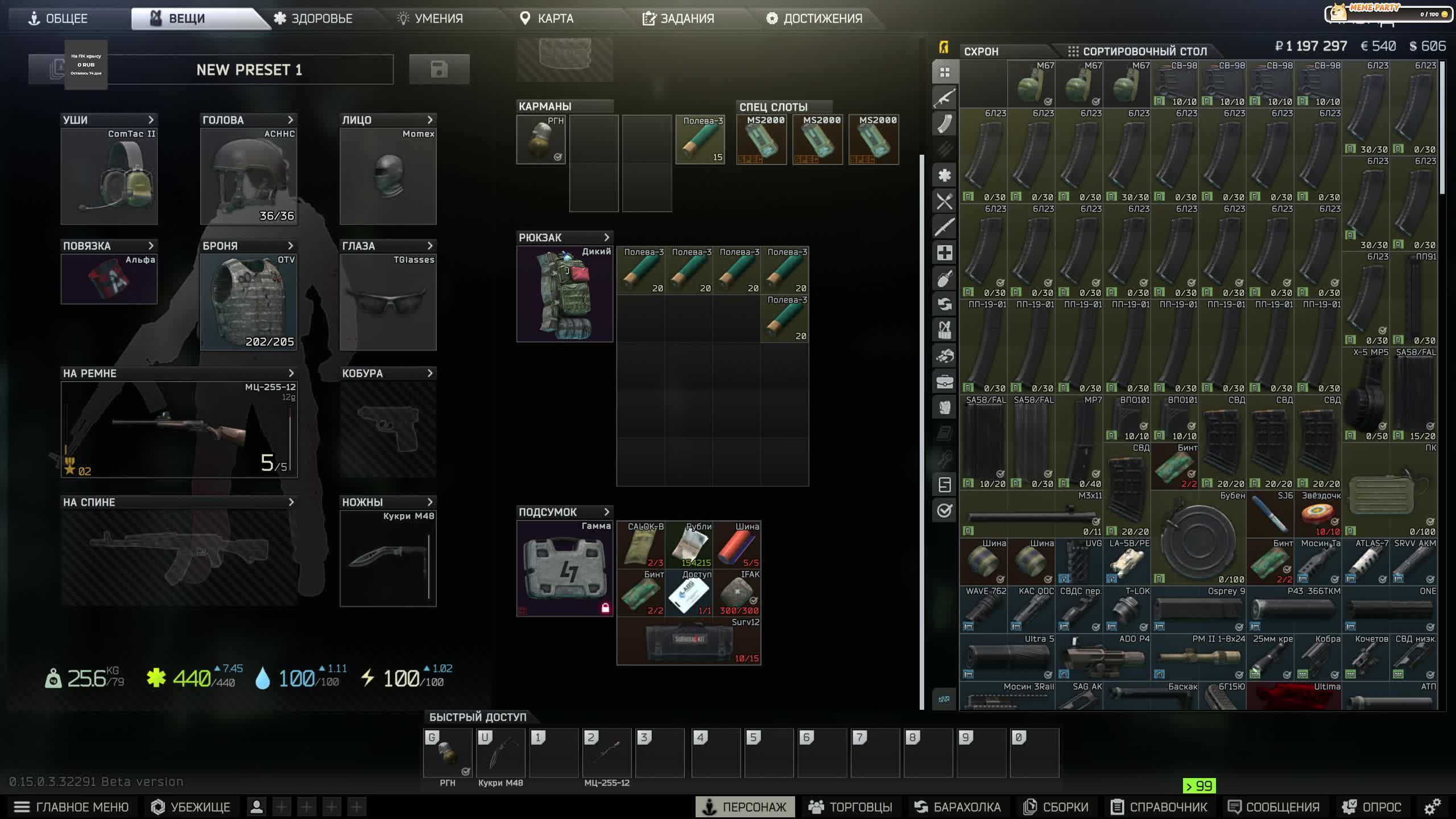This screenshot has height=819, width=1456.
Task: Click the floppy disk save preset icon
Action: [439, 69]
